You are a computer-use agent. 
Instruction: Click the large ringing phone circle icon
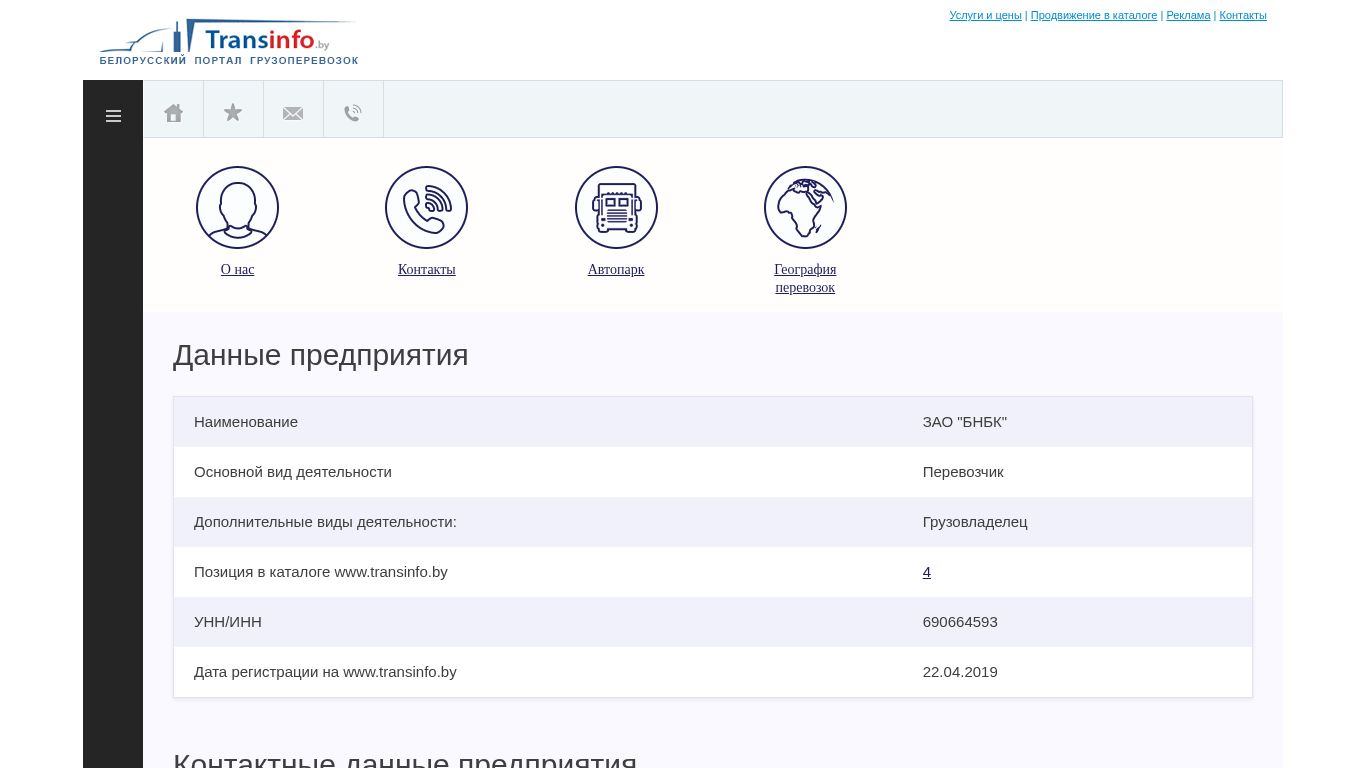[x=426, y=207]
